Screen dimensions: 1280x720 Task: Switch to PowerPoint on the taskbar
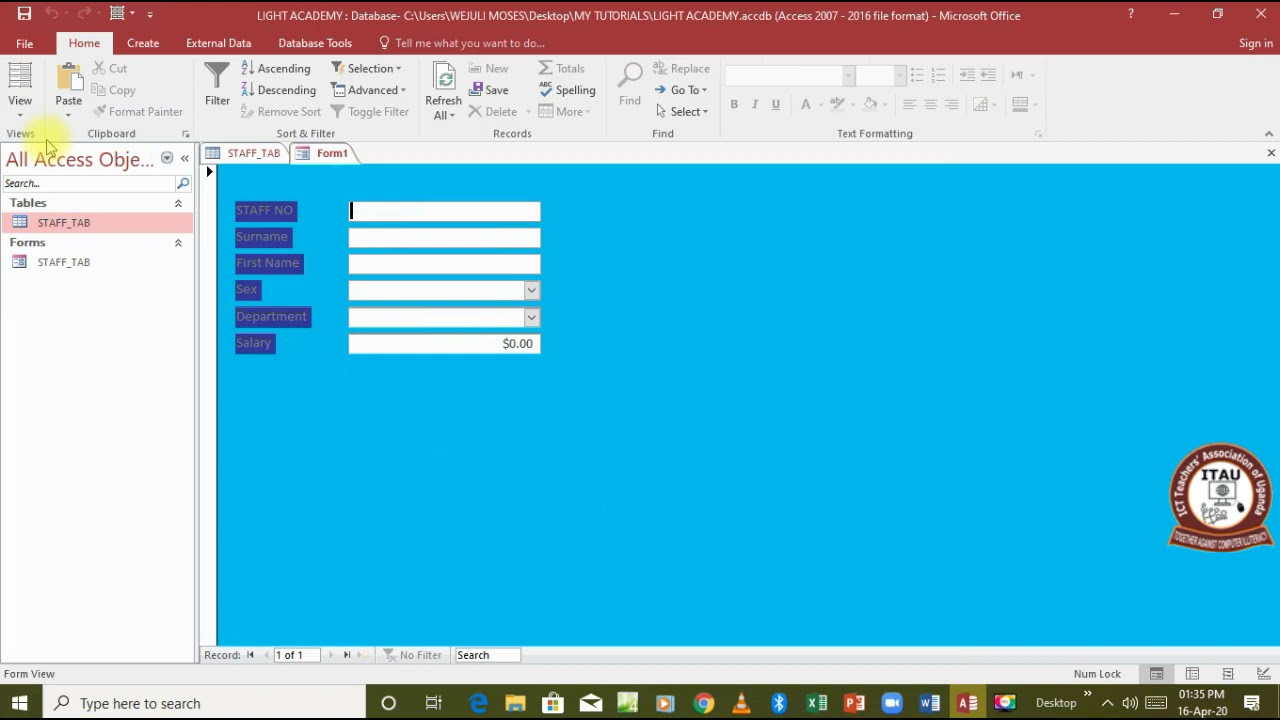coord(854,703)
